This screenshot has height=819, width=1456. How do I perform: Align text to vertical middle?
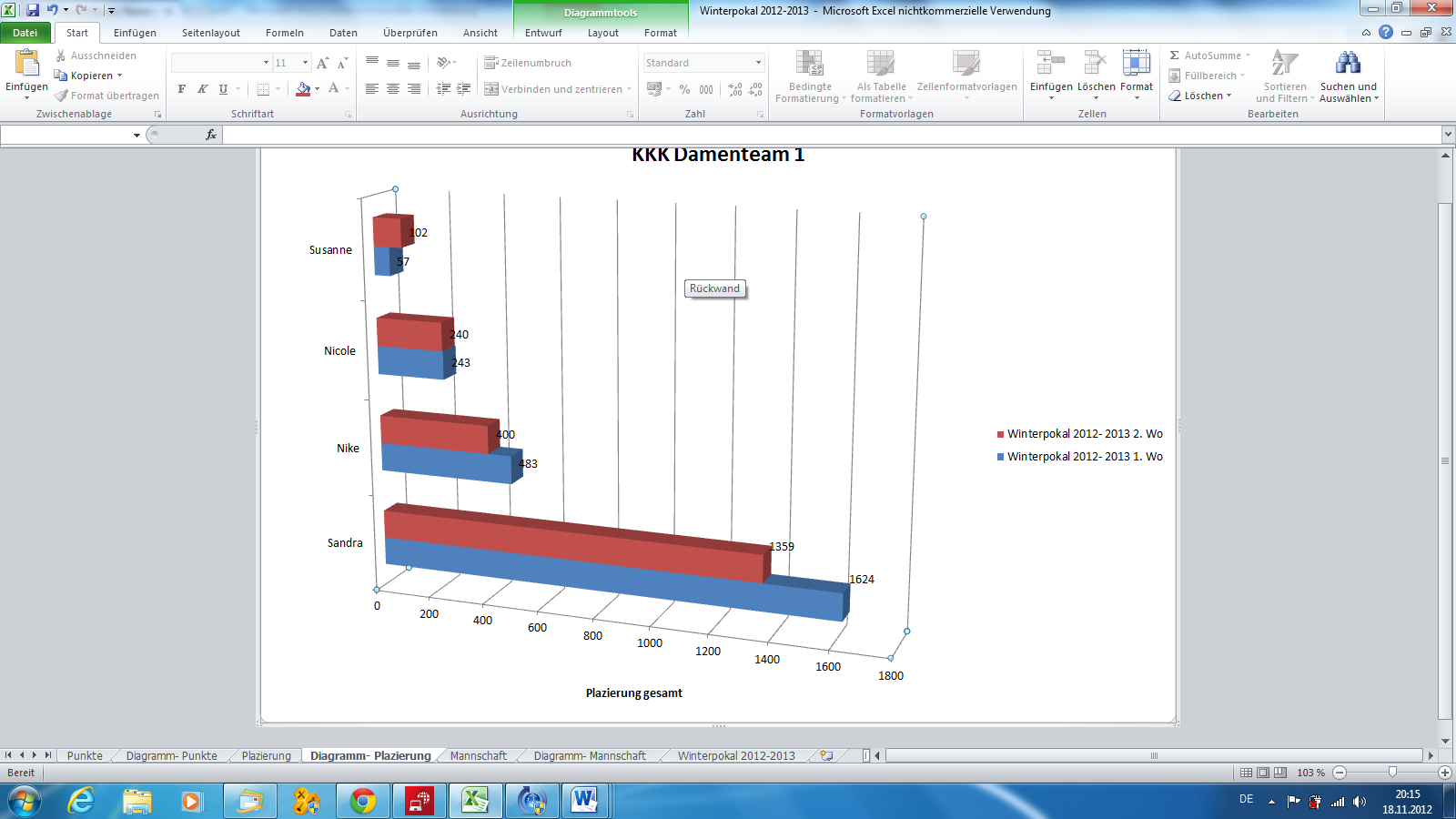[x=393, y=63]
